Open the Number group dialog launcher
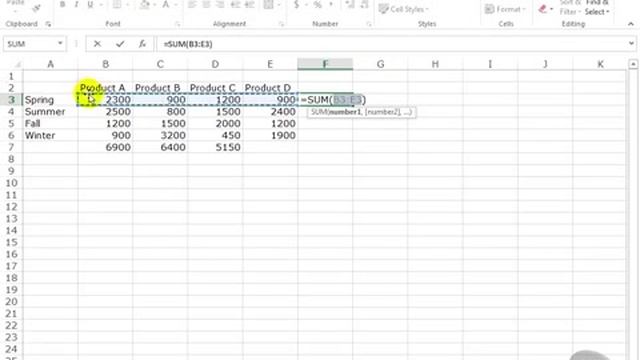Image resolution: width=640 pixels, height=360 pixels. tap(369, 24)
